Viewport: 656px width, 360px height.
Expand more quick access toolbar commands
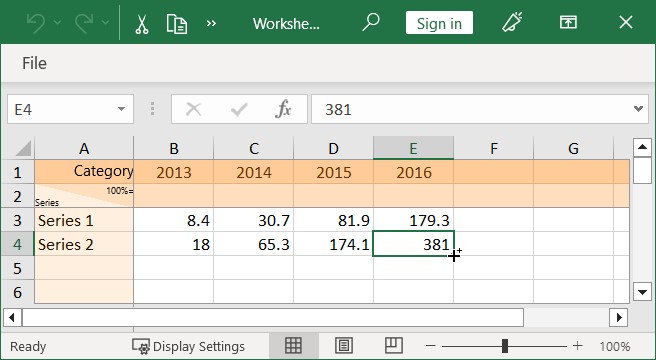coord(211,23)
